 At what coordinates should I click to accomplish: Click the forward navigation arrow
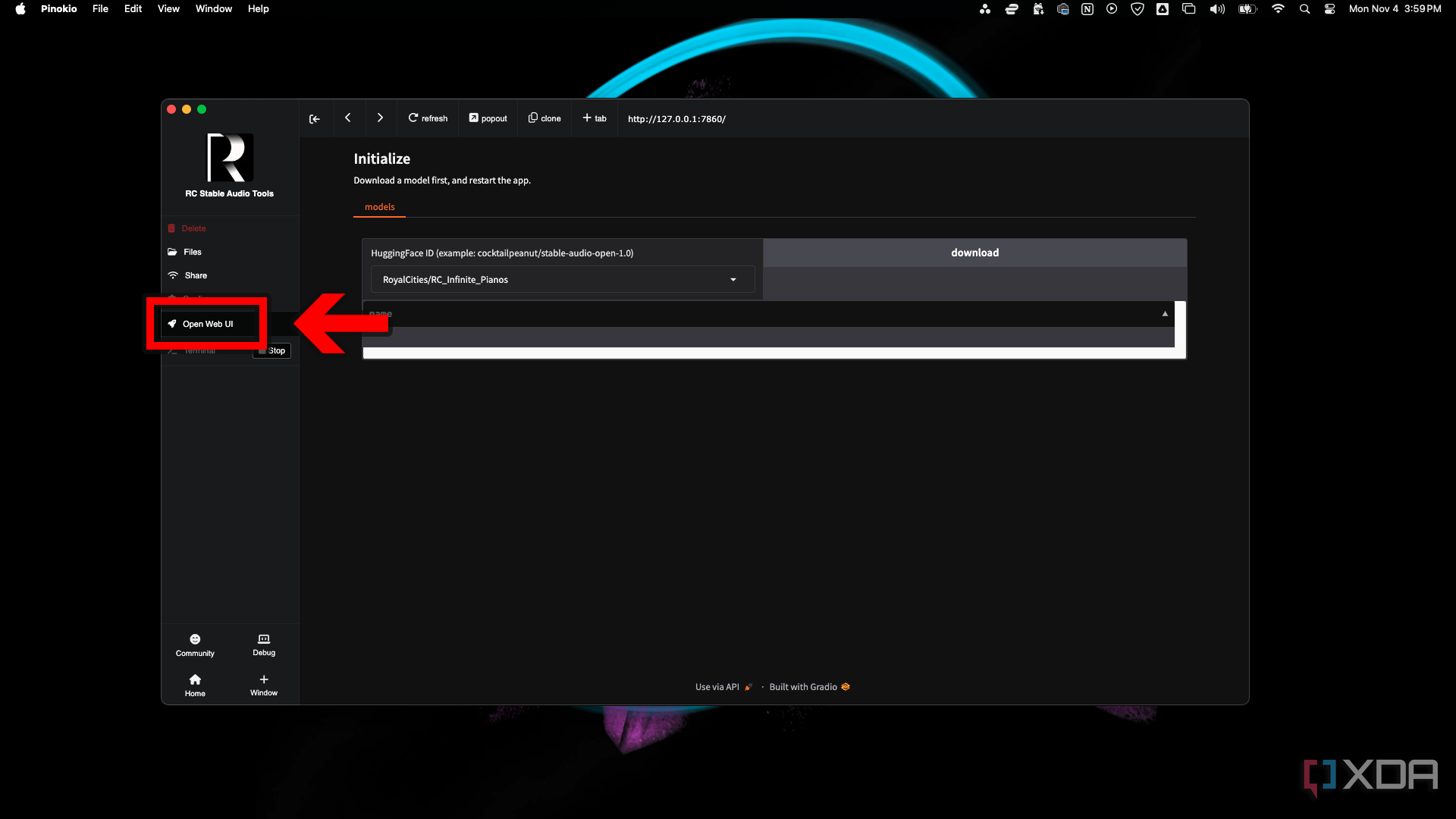click(380, 118)
